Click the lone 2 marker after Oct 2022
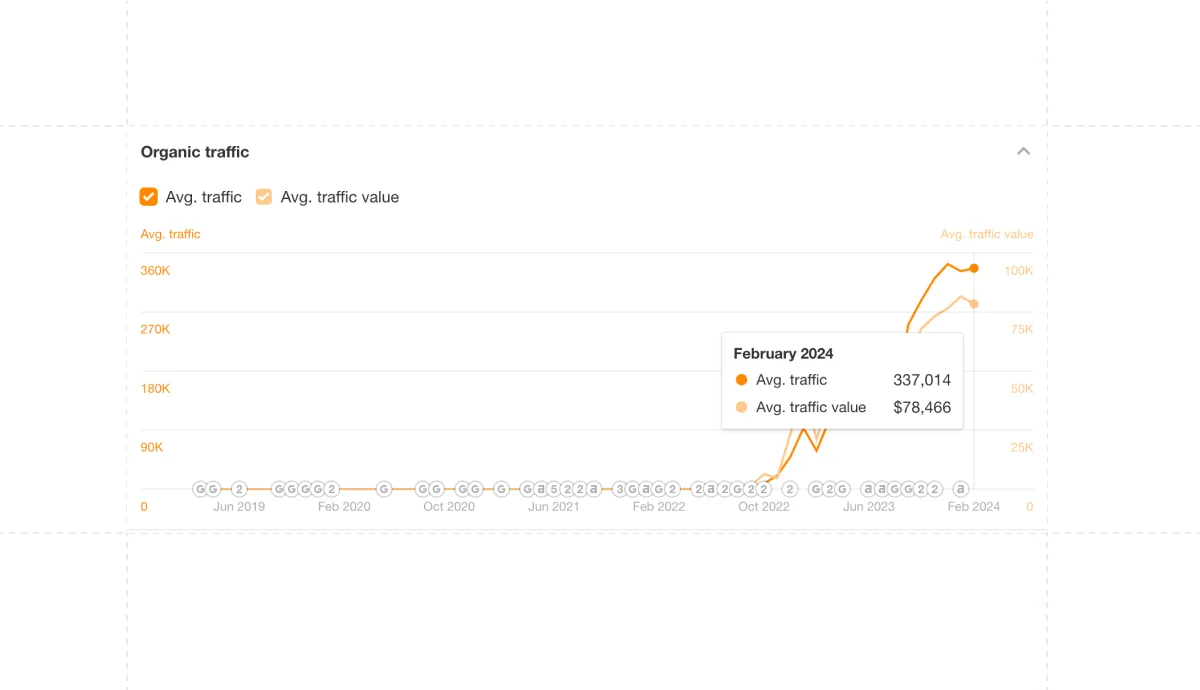Screen dimensions: 1200x690 pyautogui.click(x=790, y=489)
